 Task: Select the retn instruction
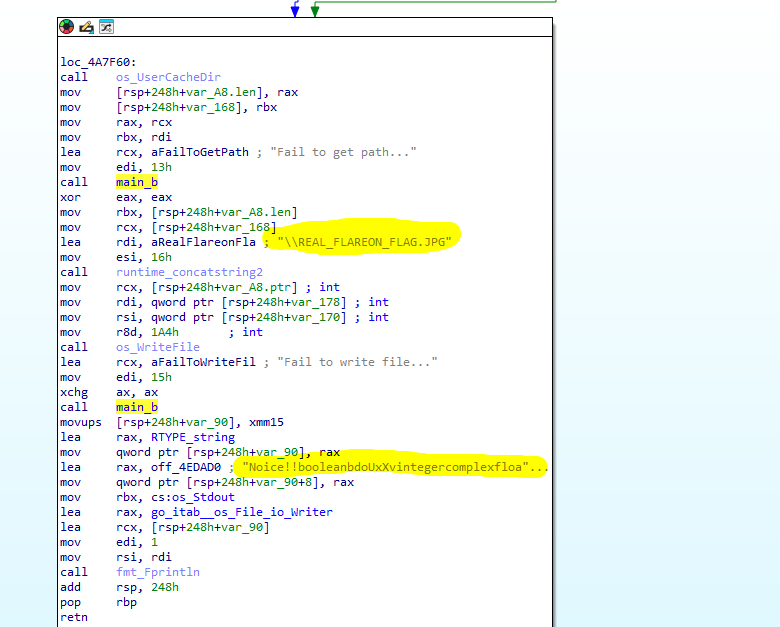tap(74, 617)
